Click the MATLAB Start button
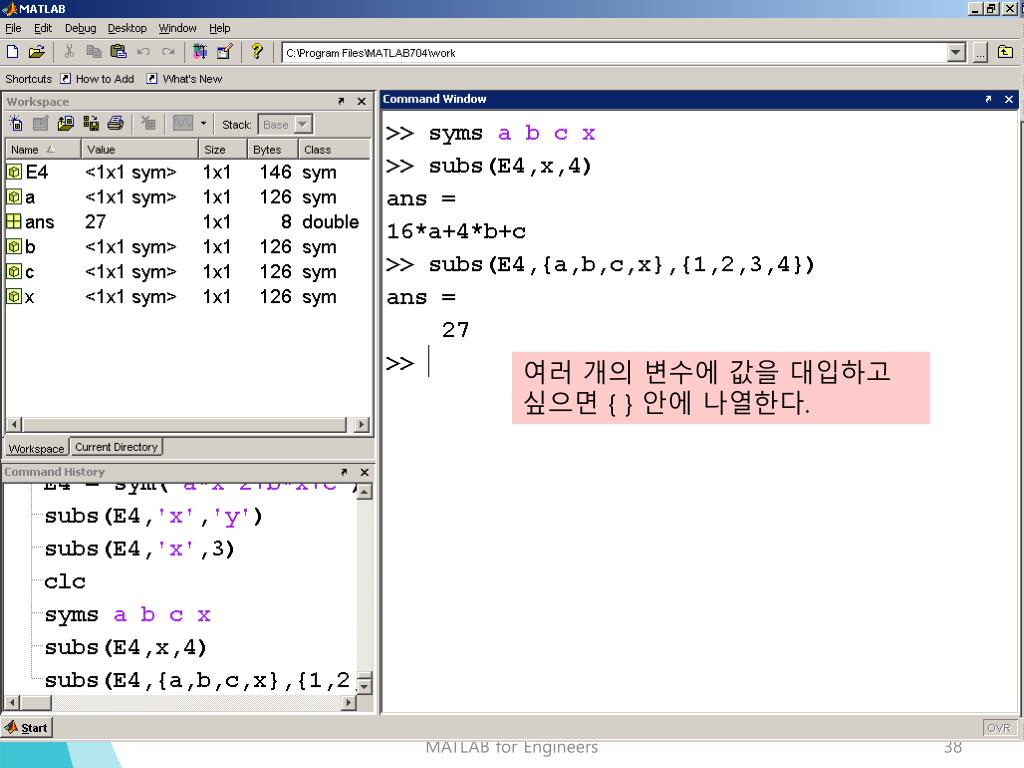Image resolution: width=1024 pixels, height=768 pixels. 26,728
